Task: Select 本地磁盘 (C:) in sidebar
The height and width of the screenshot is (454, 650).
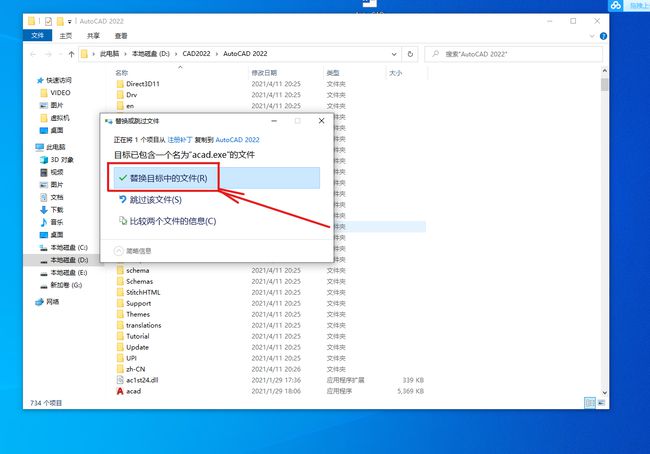Action: point(64,247)
